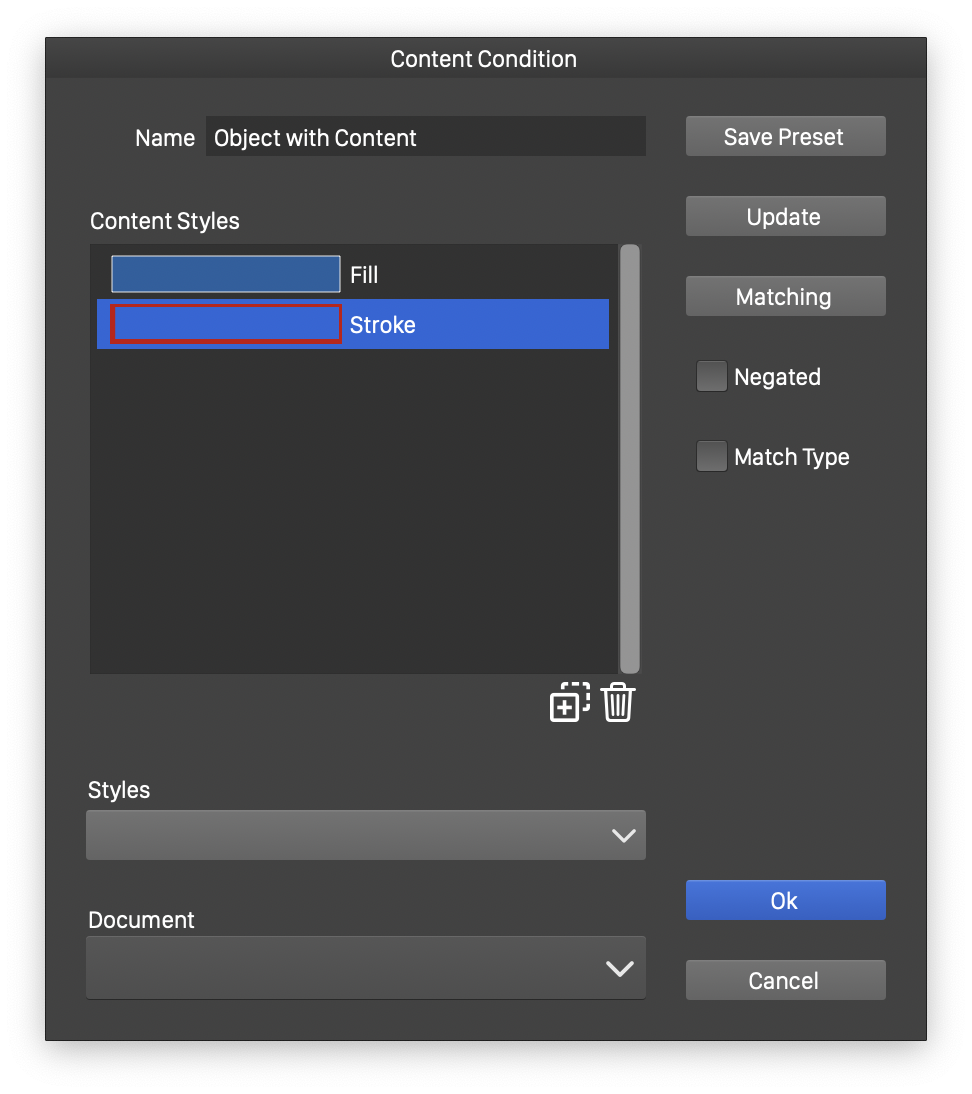Screen dimensions: 972x1094
Task: Select the Fill color swatch
Action: point(225,274)
